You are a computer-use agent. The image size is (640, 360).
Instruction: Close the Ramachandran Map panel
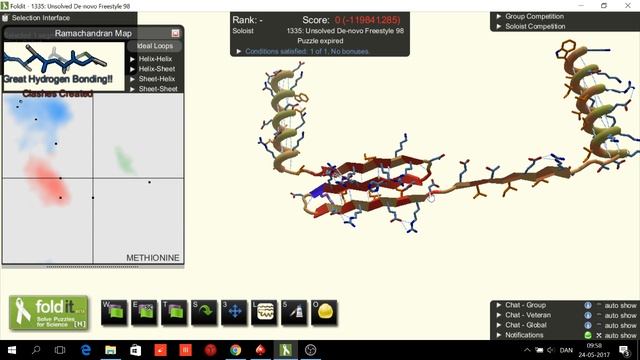pyautogui.click(x=176, y=33)
